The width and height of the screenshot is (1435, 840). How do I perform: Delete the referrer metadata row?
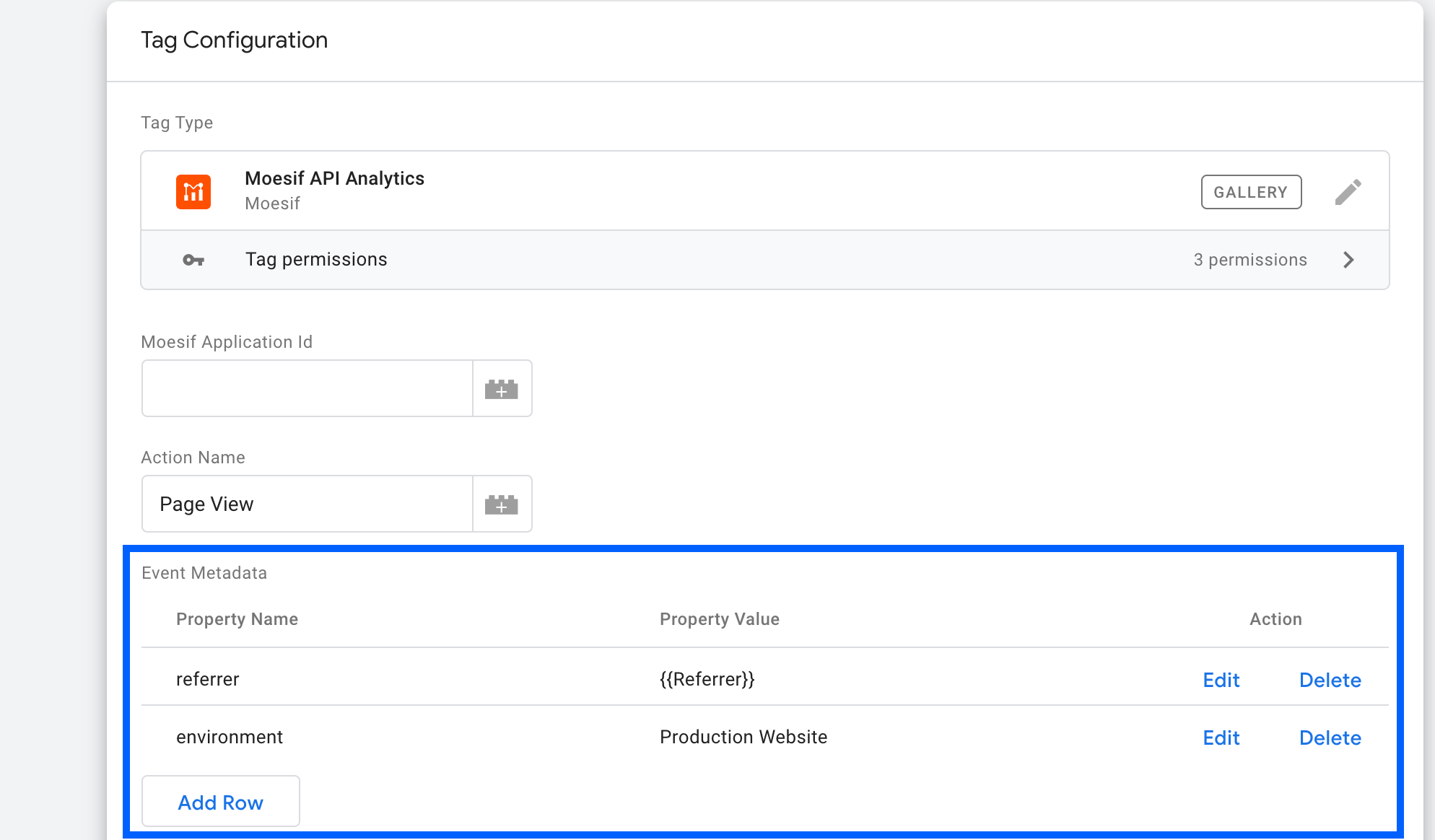click(x=1330, y=680)
